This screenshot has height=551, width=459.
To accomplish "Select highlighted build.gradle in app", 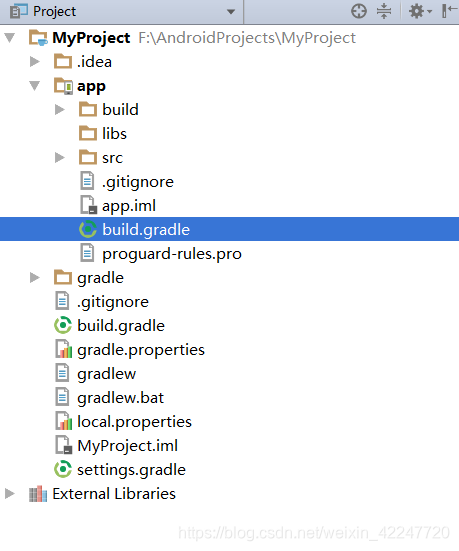I will tap(146, 230).
